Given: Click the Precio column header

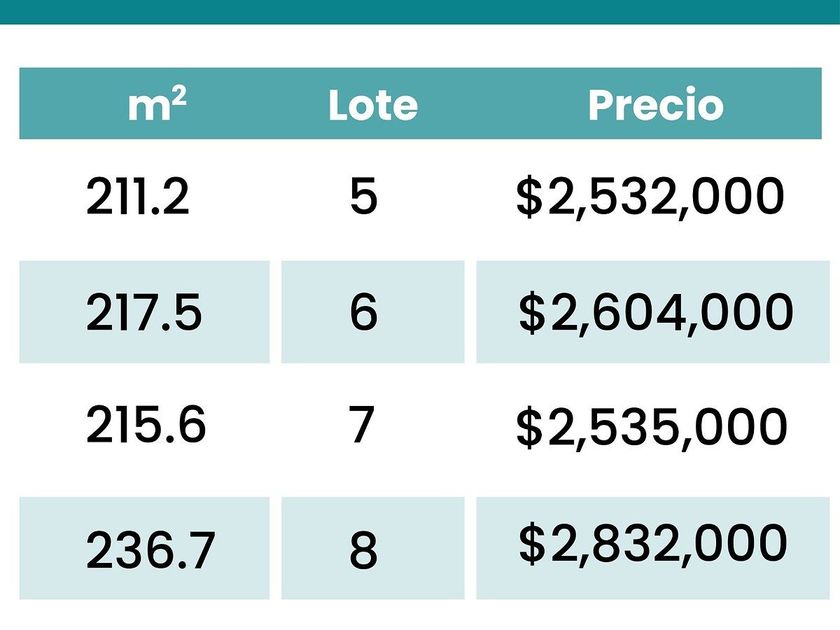Looking at the screenshot, I should pos(656,104).
